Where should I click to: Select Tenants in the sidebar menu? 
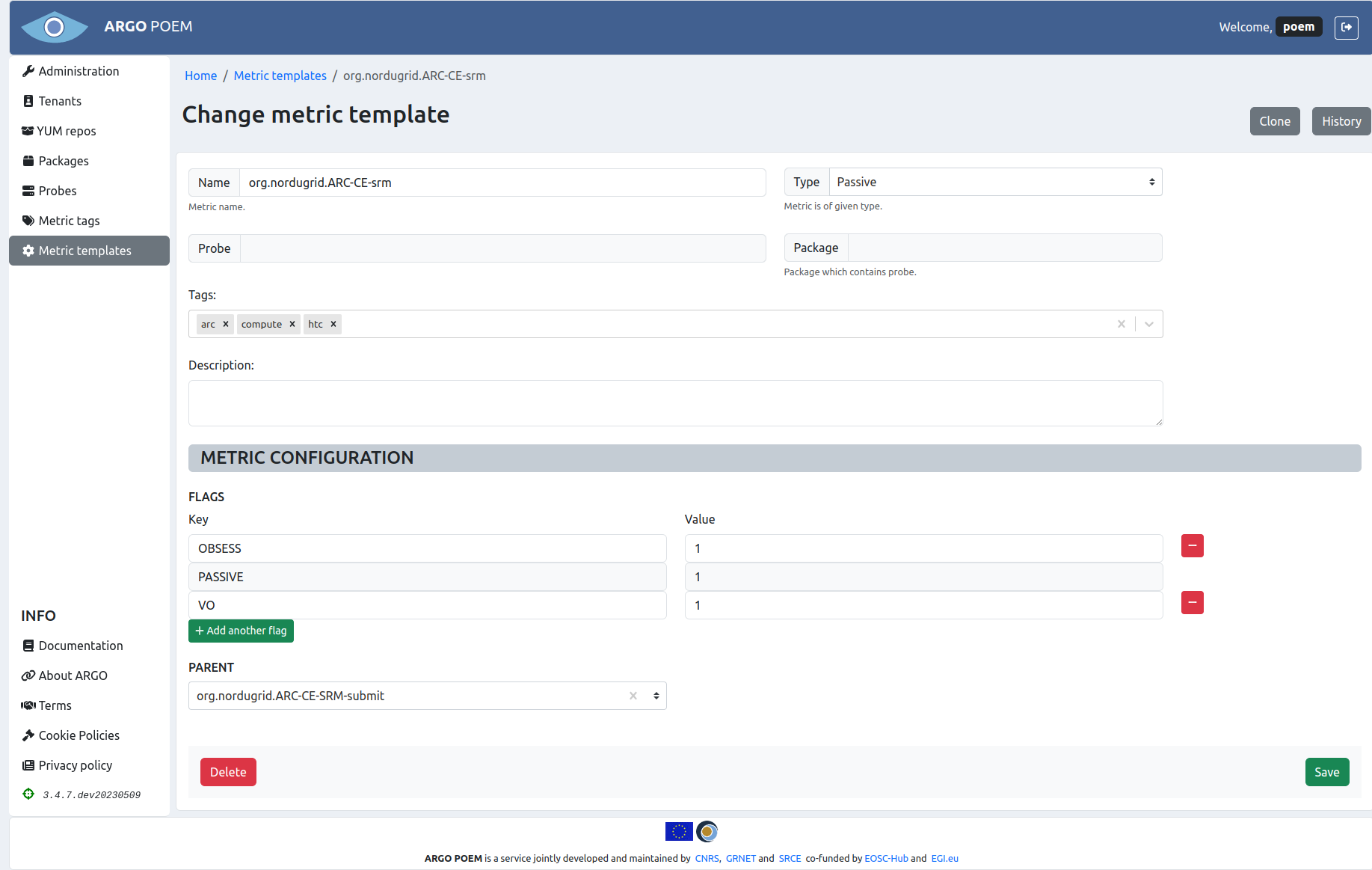click(x=59, y=101)
